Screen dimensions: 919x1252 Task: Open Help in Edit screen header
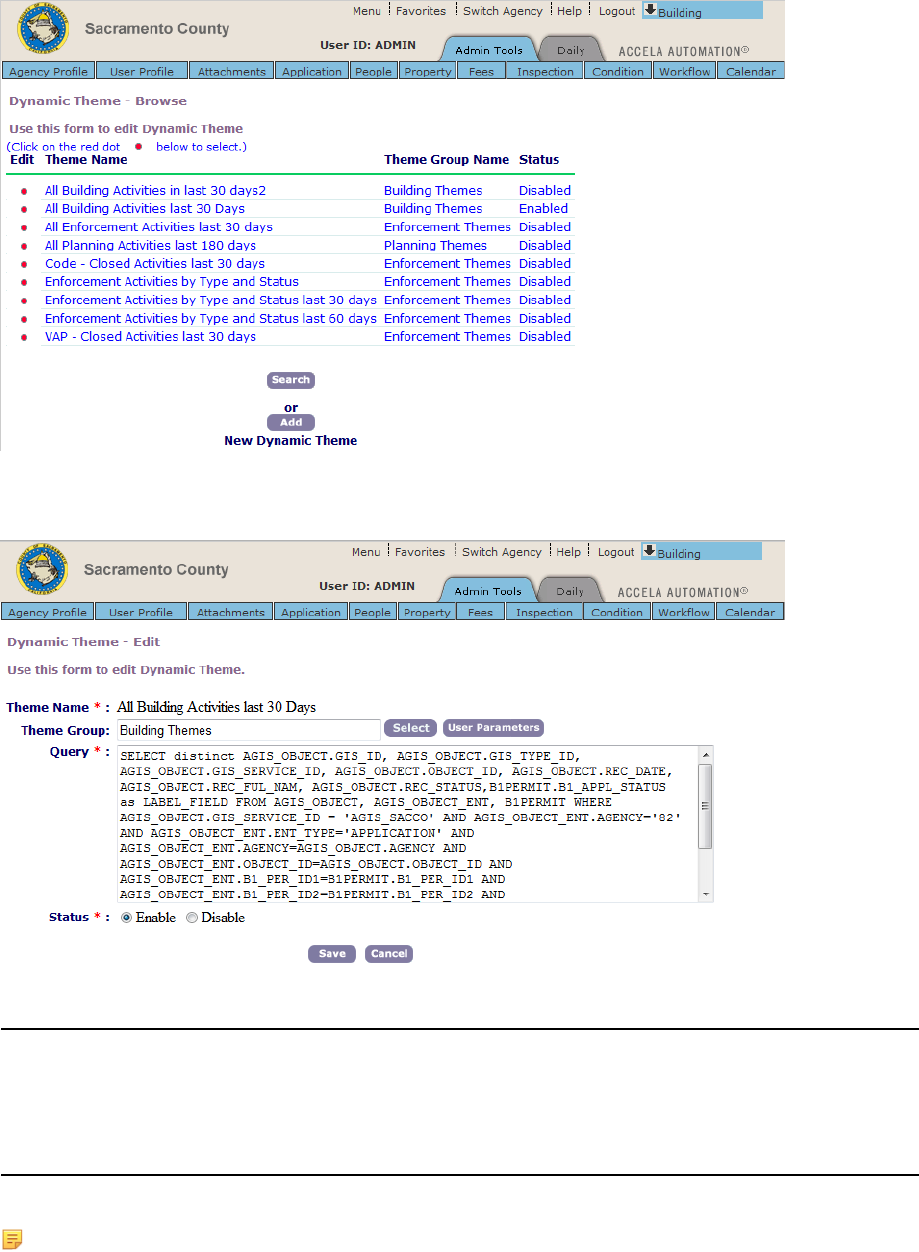(x=569, y=552)
